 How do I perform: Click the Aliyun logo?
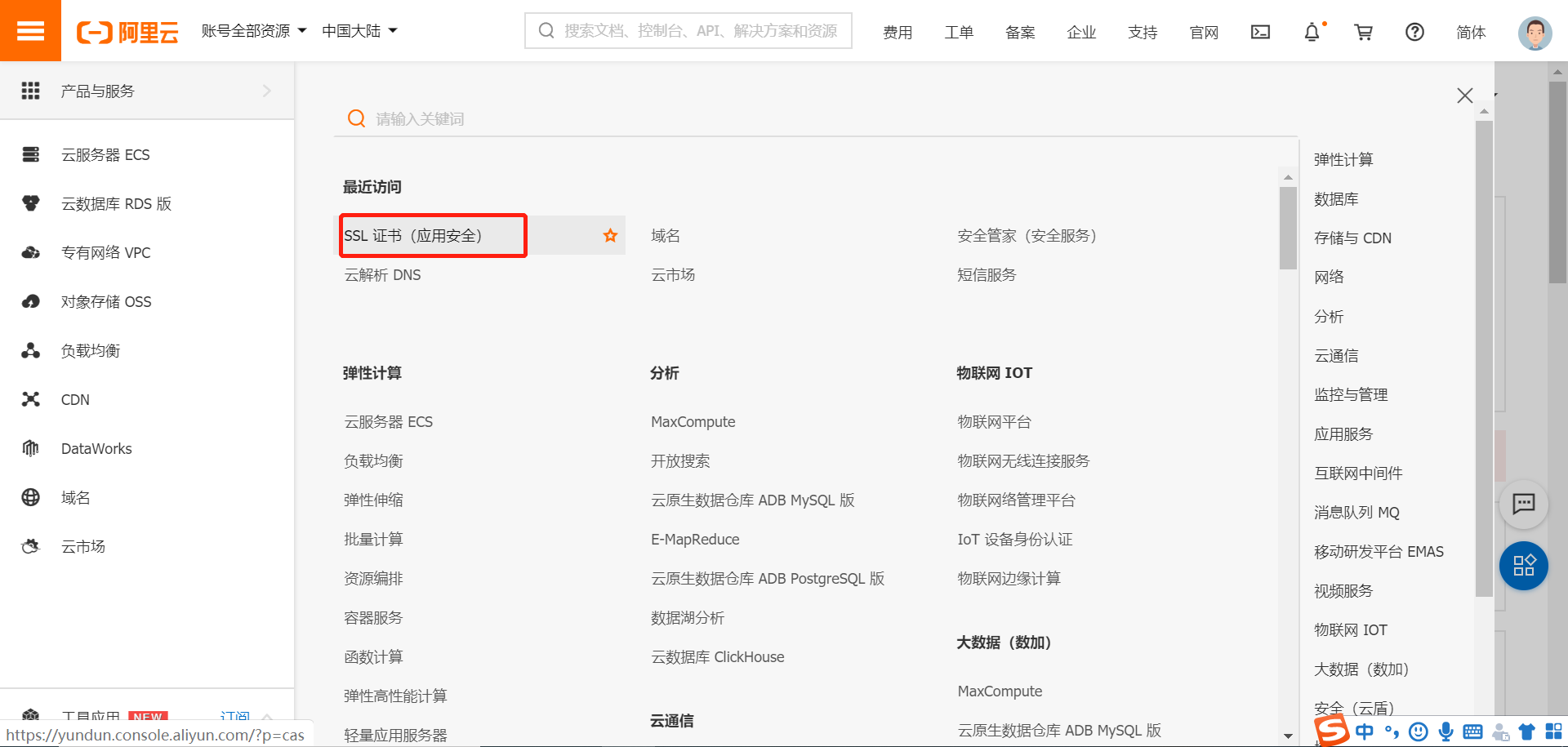point(127,33)
